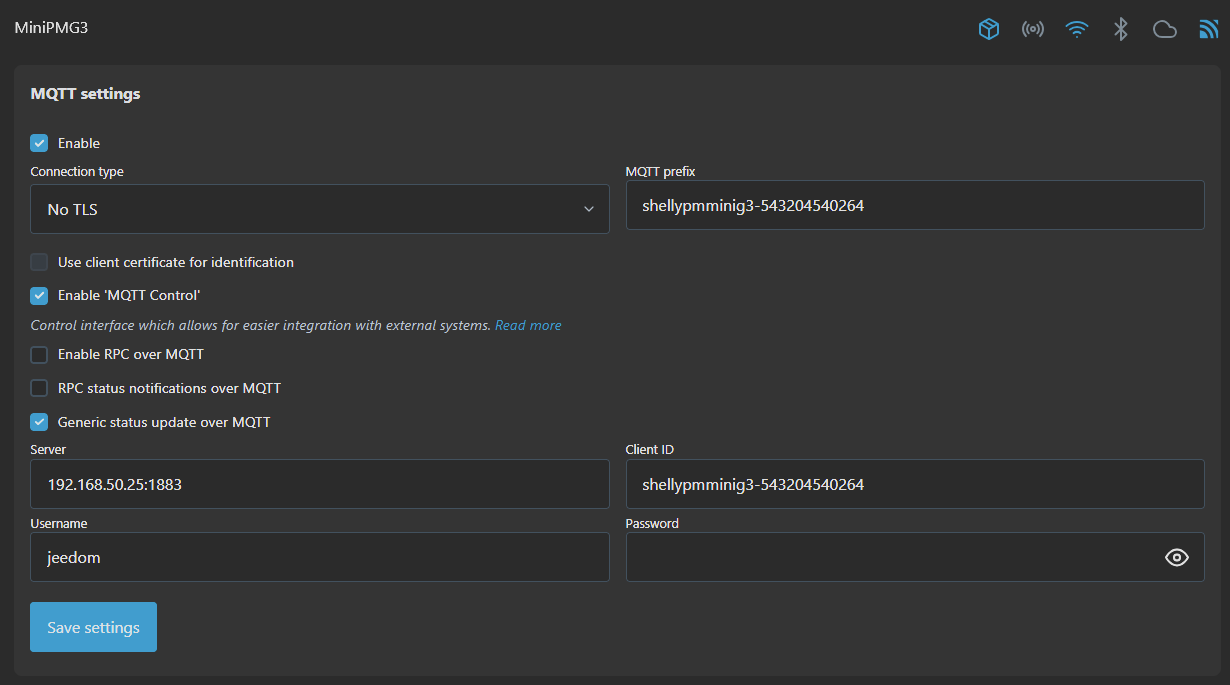
Task: Click the device cube icon in header
Action: (988, 29)
